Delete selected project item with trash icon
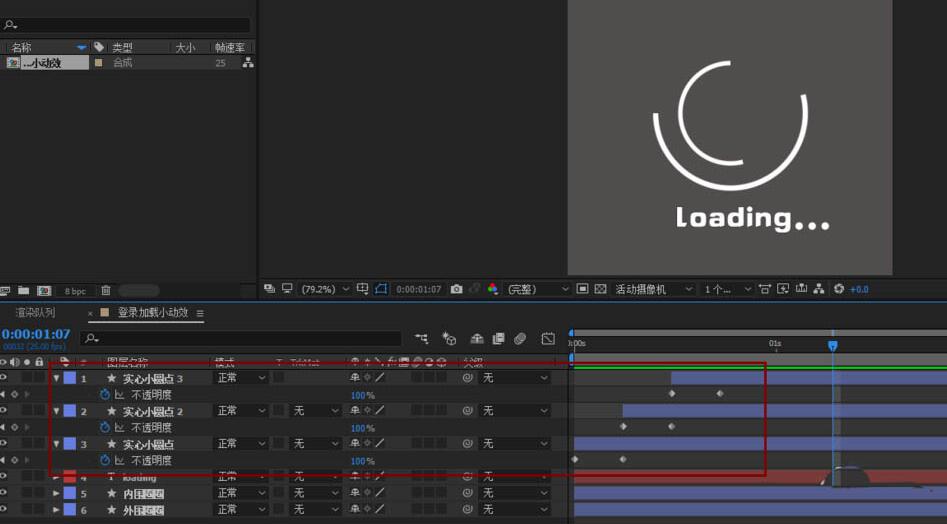Screen dimensions: 947x524 [105, 291]
